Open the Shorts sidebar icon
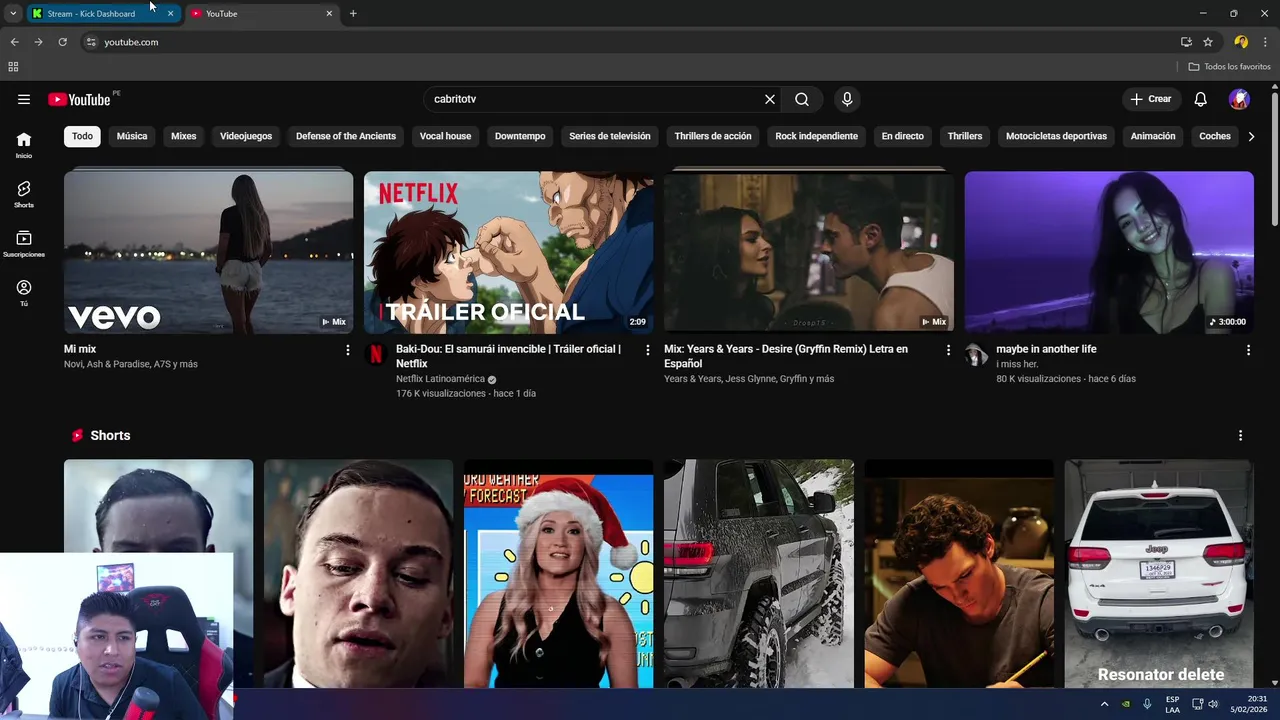 click(24, 194)
